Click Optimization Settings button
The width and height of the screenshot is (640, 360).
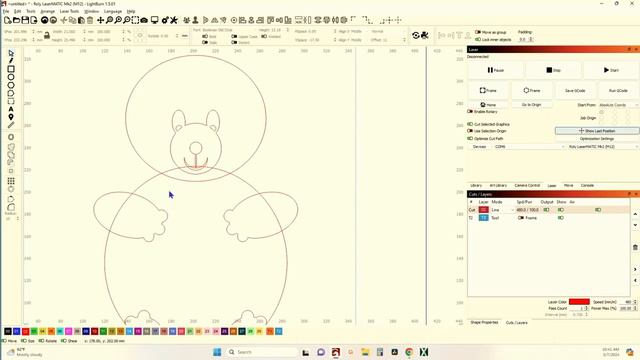click(x=597, y=139)
